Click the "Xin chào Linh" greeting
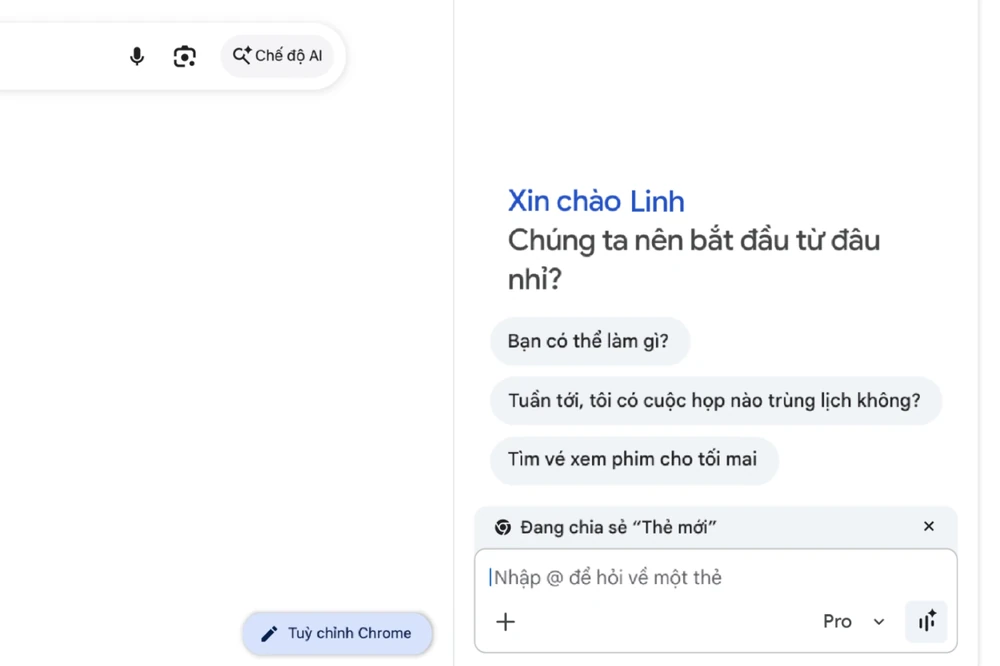The image size is (1000, 666). coord(596,201)
